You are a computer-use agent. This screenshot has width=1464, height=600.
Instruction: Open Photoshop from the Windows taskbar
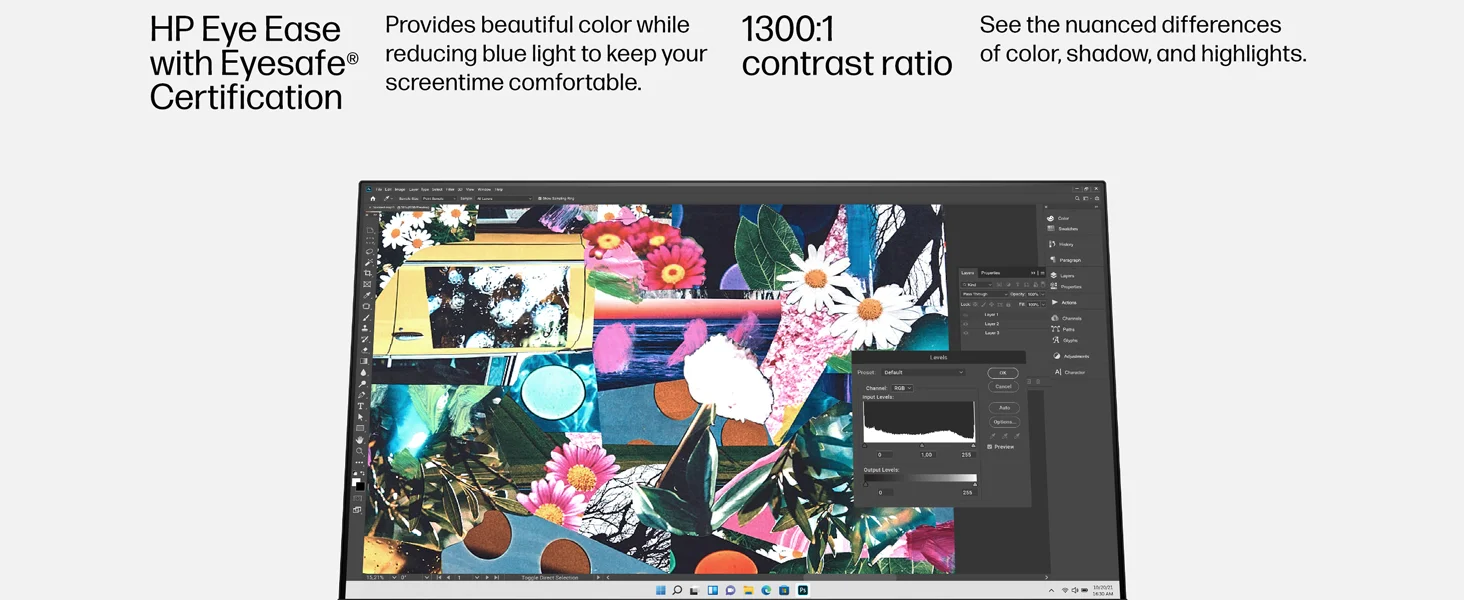click(x=802, y=591)
